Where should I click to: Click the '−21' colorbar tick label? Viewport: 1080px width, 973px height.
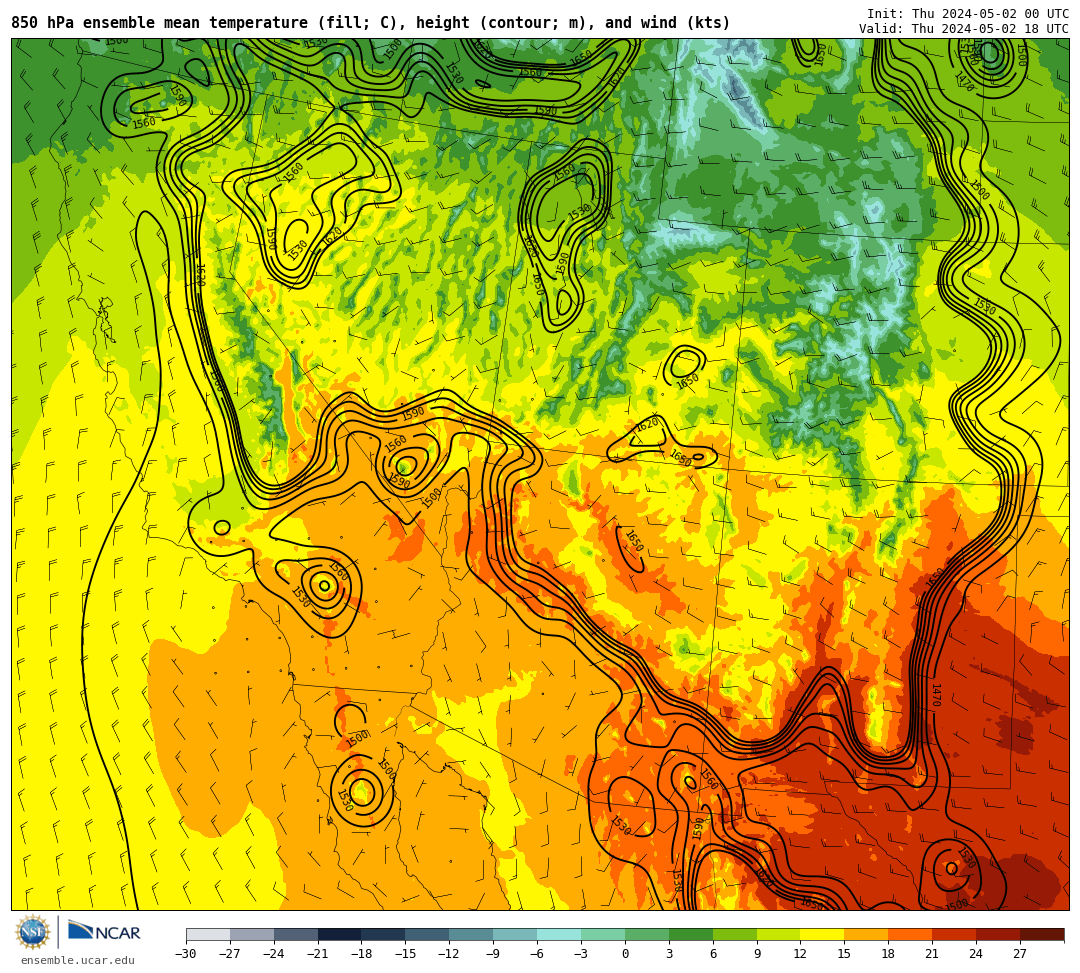[x=318, y=954]
